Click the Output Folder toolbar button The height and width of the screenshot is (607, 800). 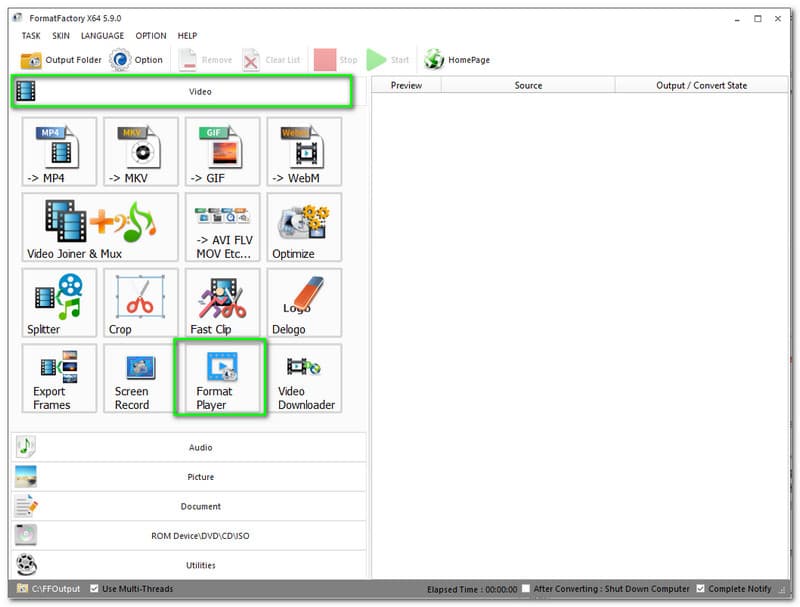[62, 60]
